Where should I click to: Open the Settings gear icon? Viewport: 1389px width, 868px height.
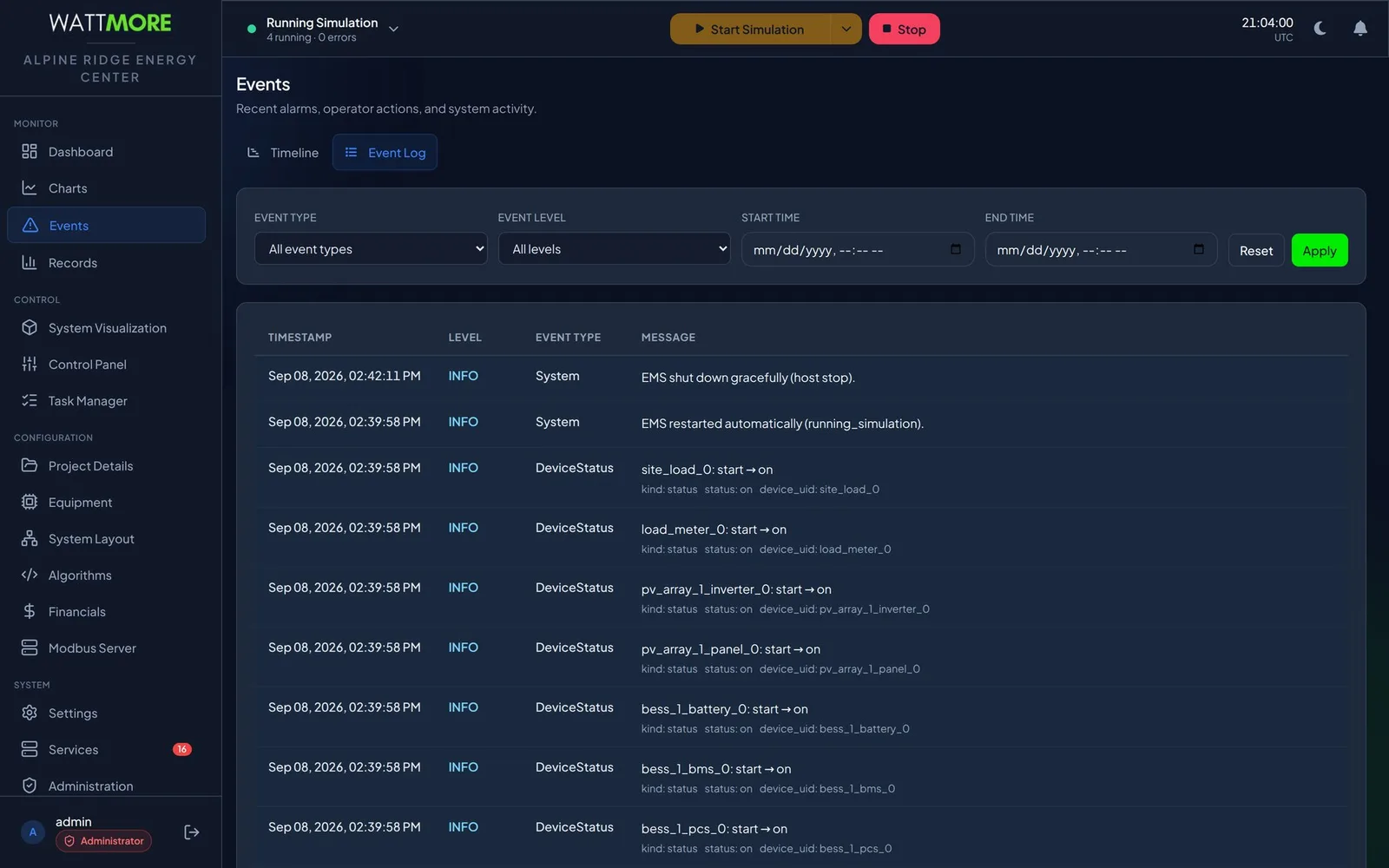[30, 713]
